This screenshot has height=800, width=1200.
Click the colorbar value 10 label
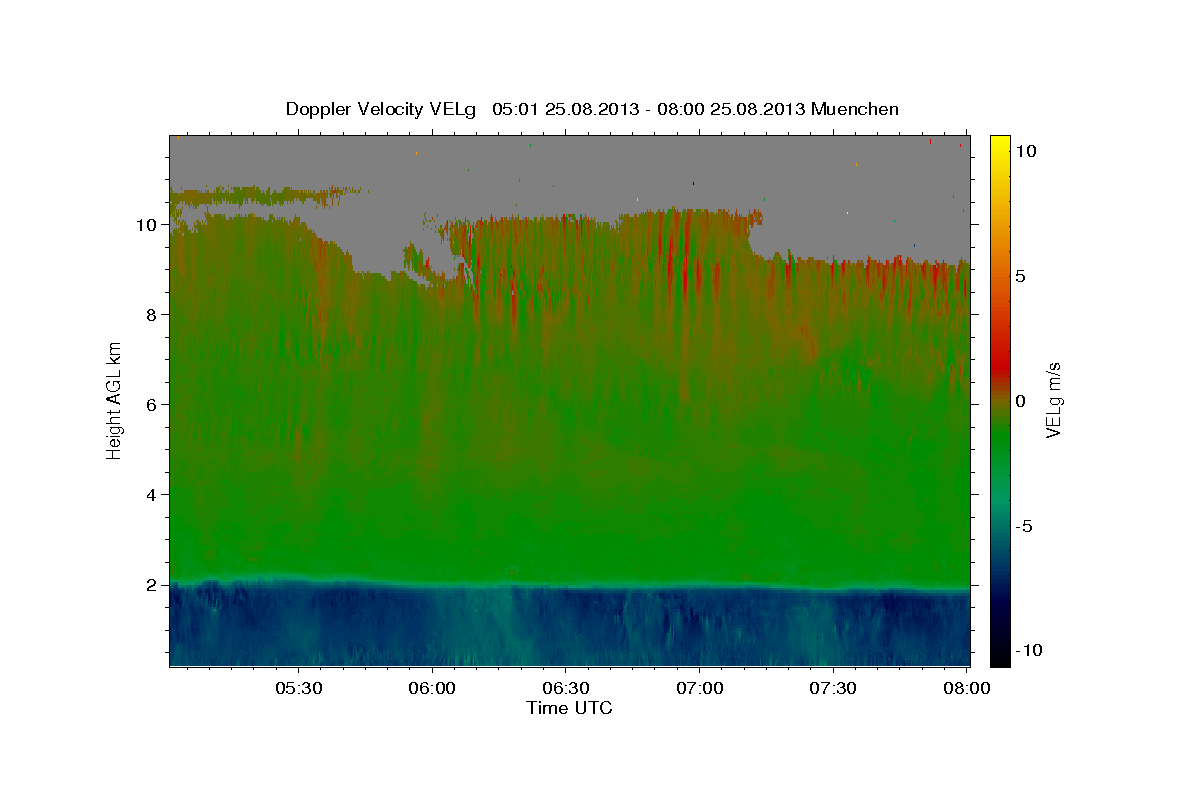(x=1026, y=151)
